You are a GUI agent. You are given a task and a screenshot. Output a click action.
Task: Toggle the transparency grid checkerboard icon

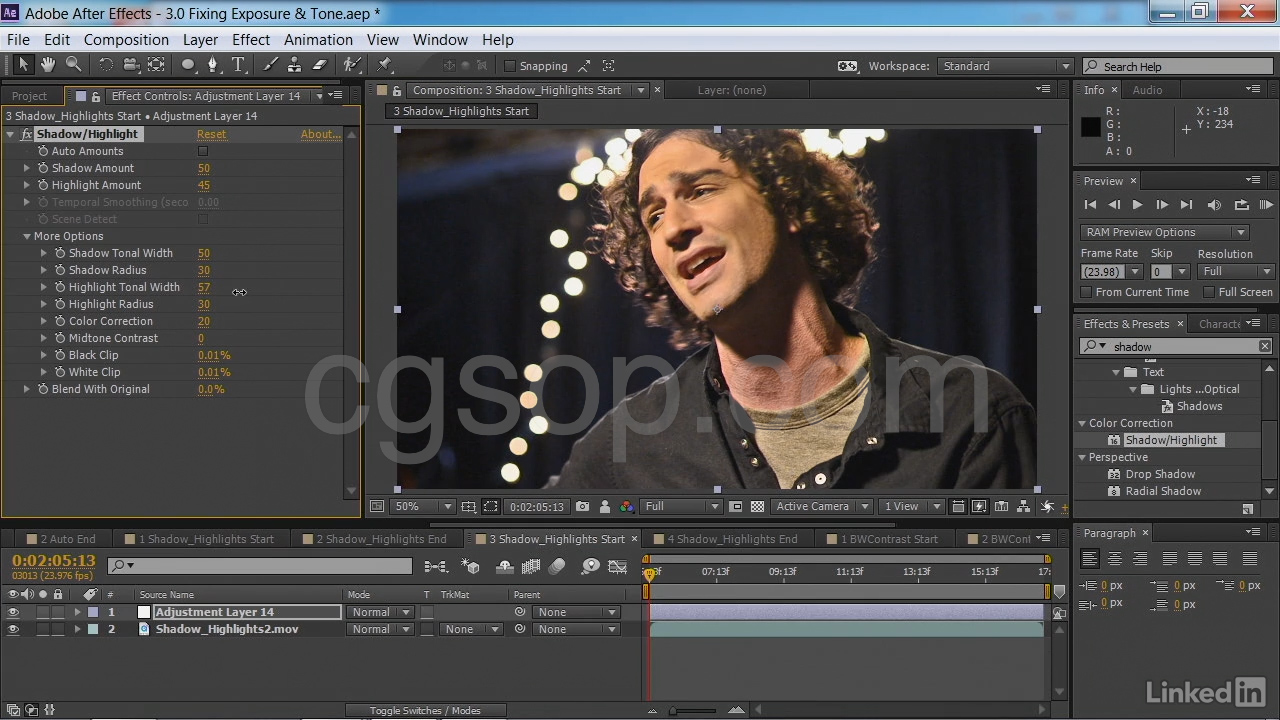coord(757,507)
